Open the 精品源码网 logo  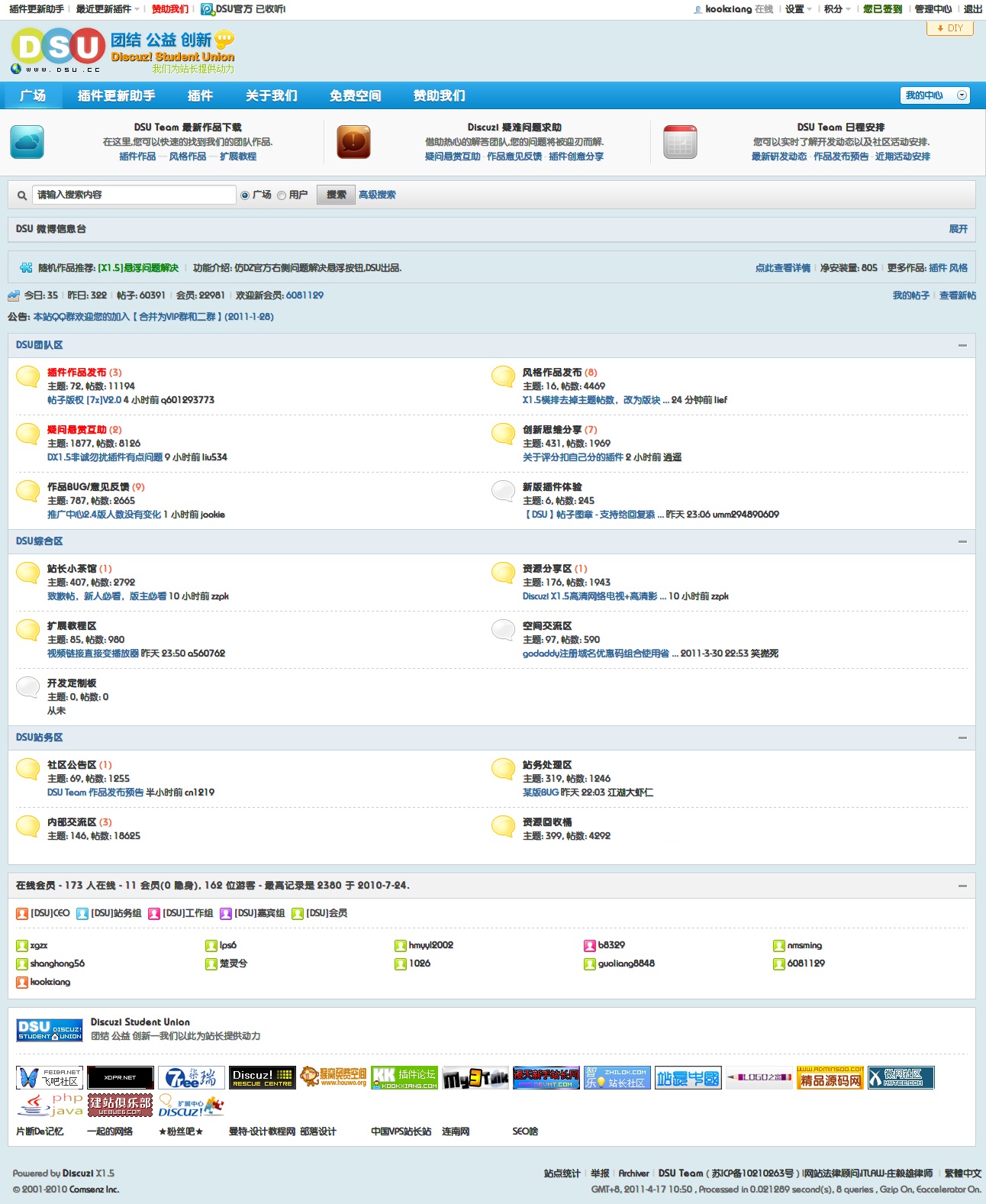pyautogui.click(x=830, y=1077)
